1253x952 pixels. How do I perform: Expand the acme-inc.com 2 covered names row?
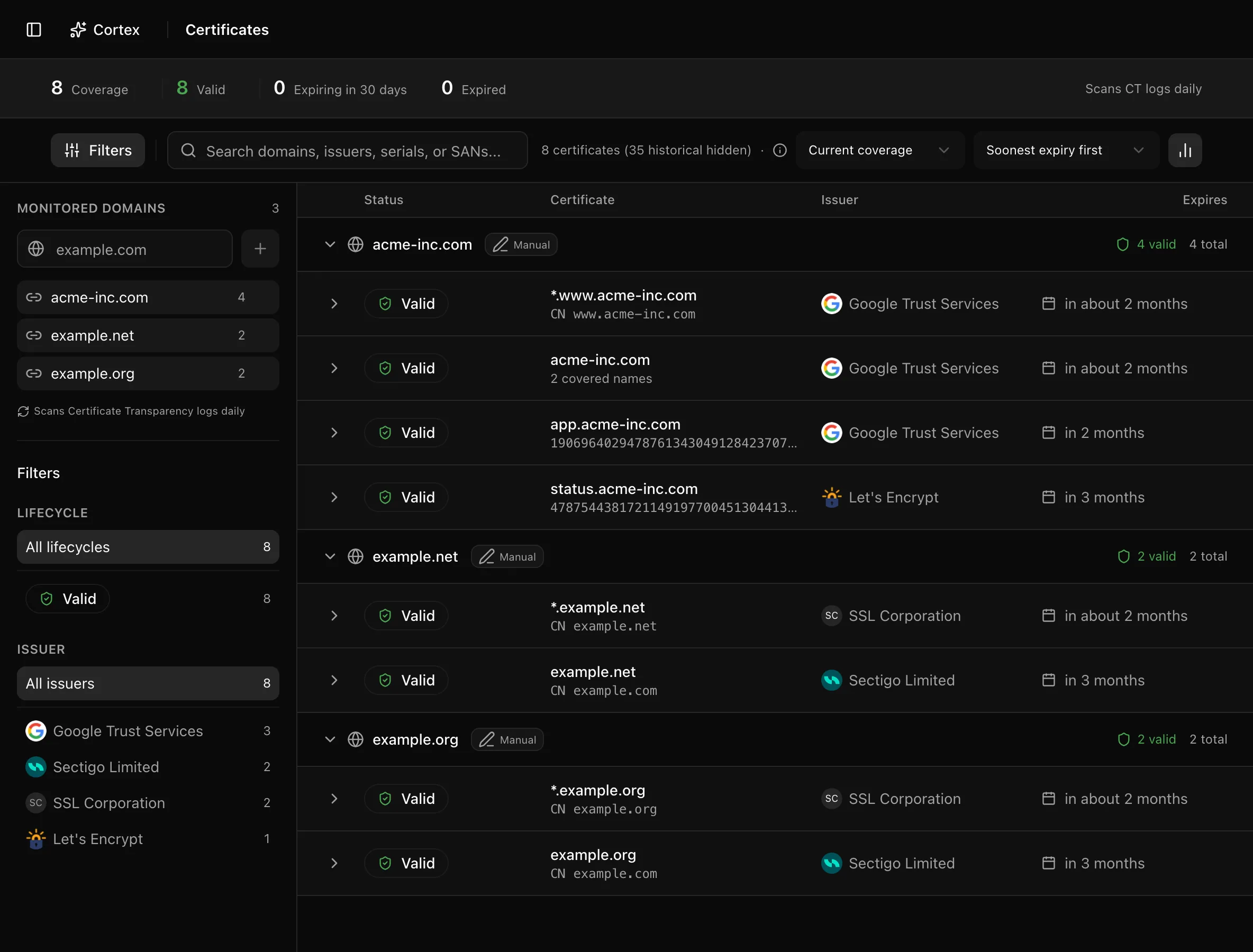click(334, 368)
